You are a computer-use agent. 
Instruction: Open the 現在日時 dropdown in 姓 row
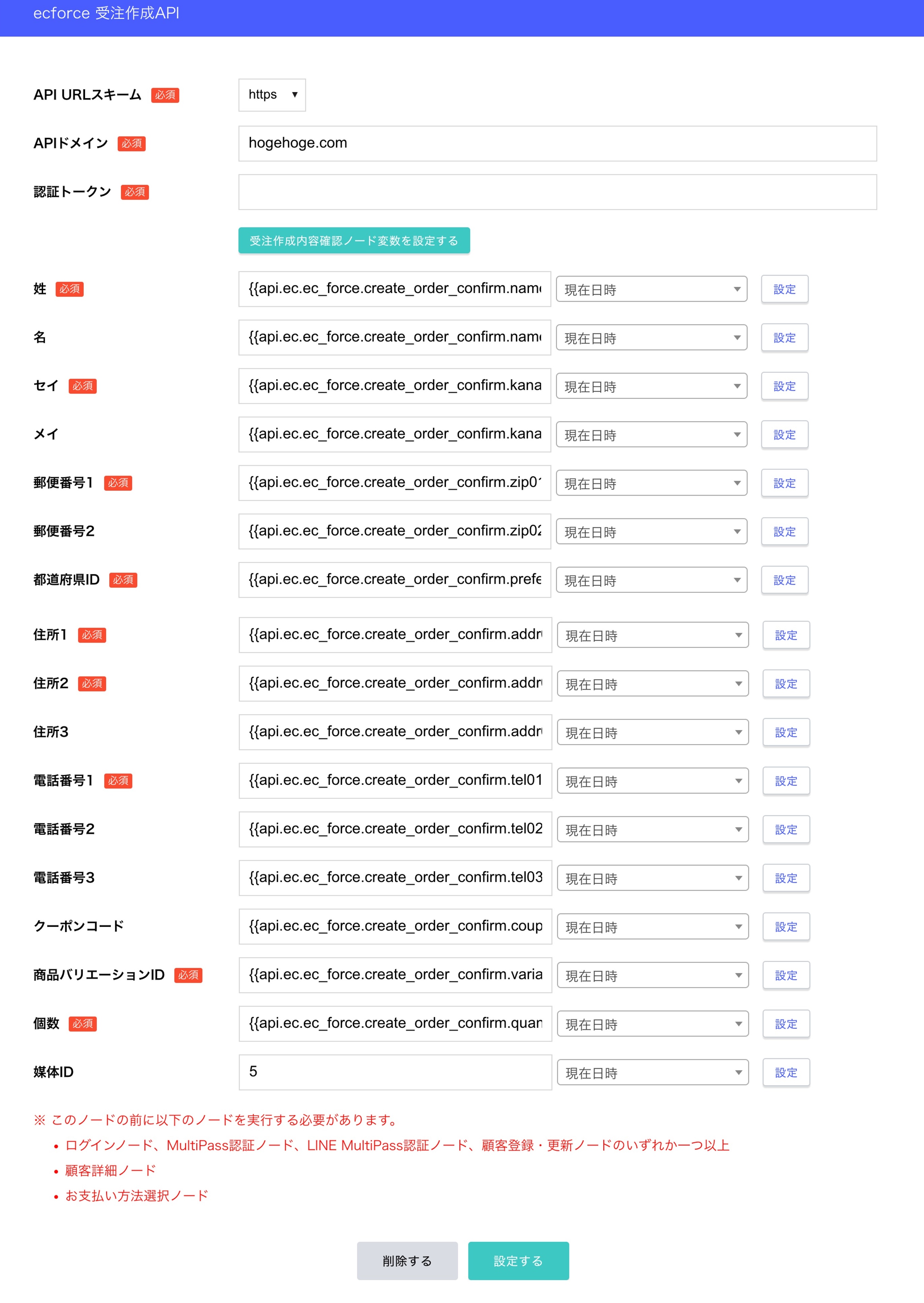[651, 289]
